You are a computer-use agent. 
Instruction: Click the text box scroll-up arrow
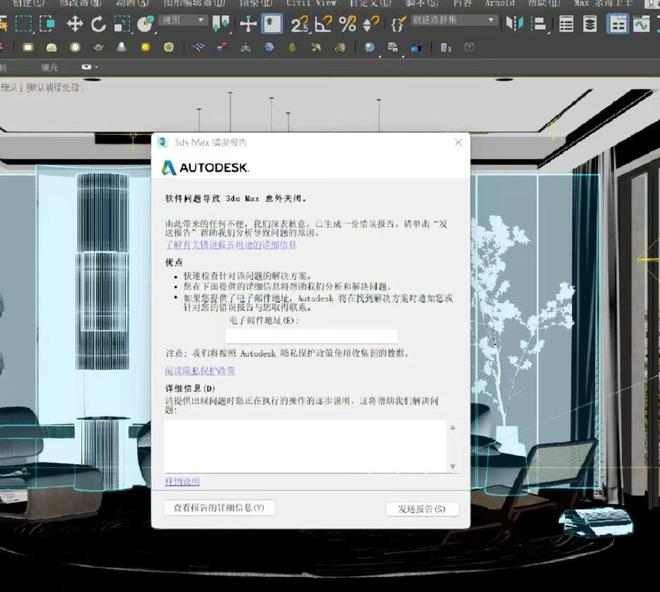pos(453,427)
